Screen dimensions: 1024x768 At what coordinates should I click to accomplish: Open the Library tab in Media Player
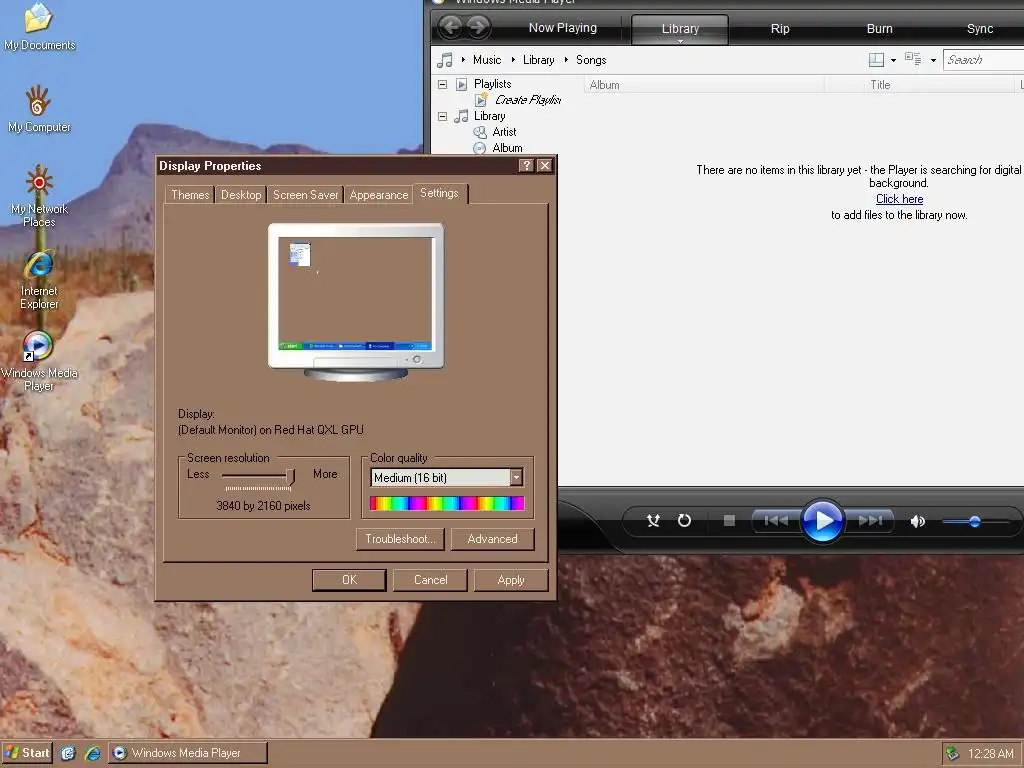(680, 29)
